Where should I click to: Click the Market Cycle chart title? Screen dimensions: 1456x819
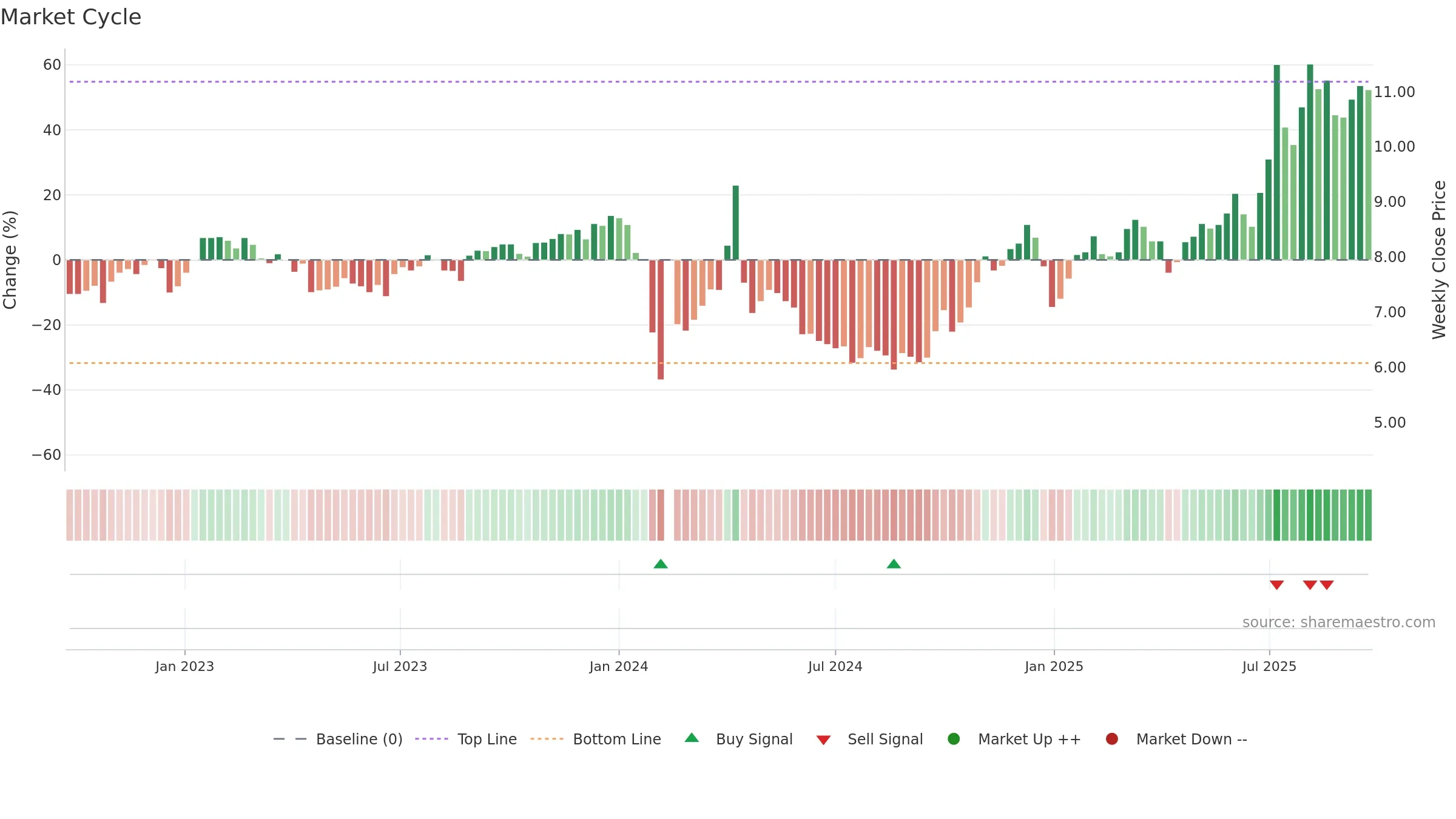[71, 17]
